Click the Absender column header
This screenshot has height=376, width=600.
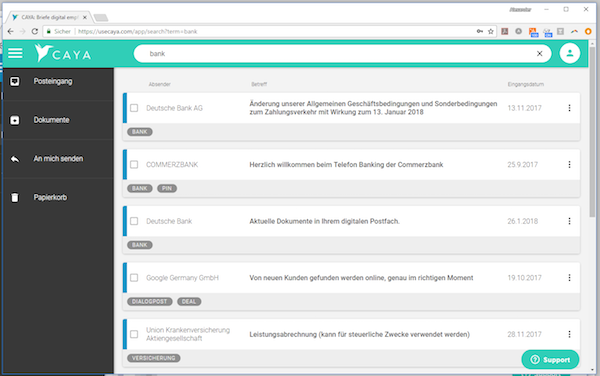160,84
